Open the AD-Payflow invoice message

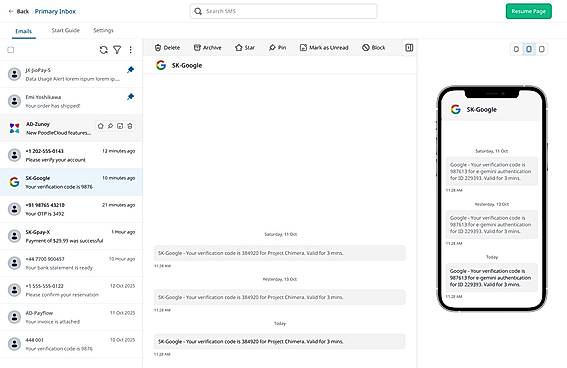[x=71, y=317]
